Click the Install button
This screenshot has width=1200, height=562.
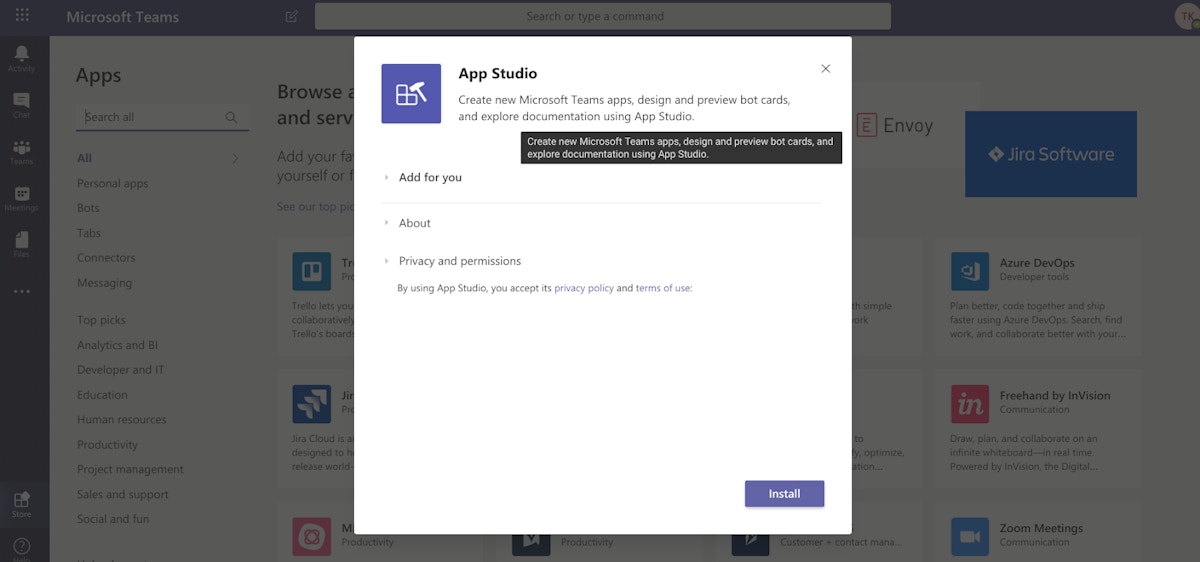pyautogui.click(x=784, y=494)
